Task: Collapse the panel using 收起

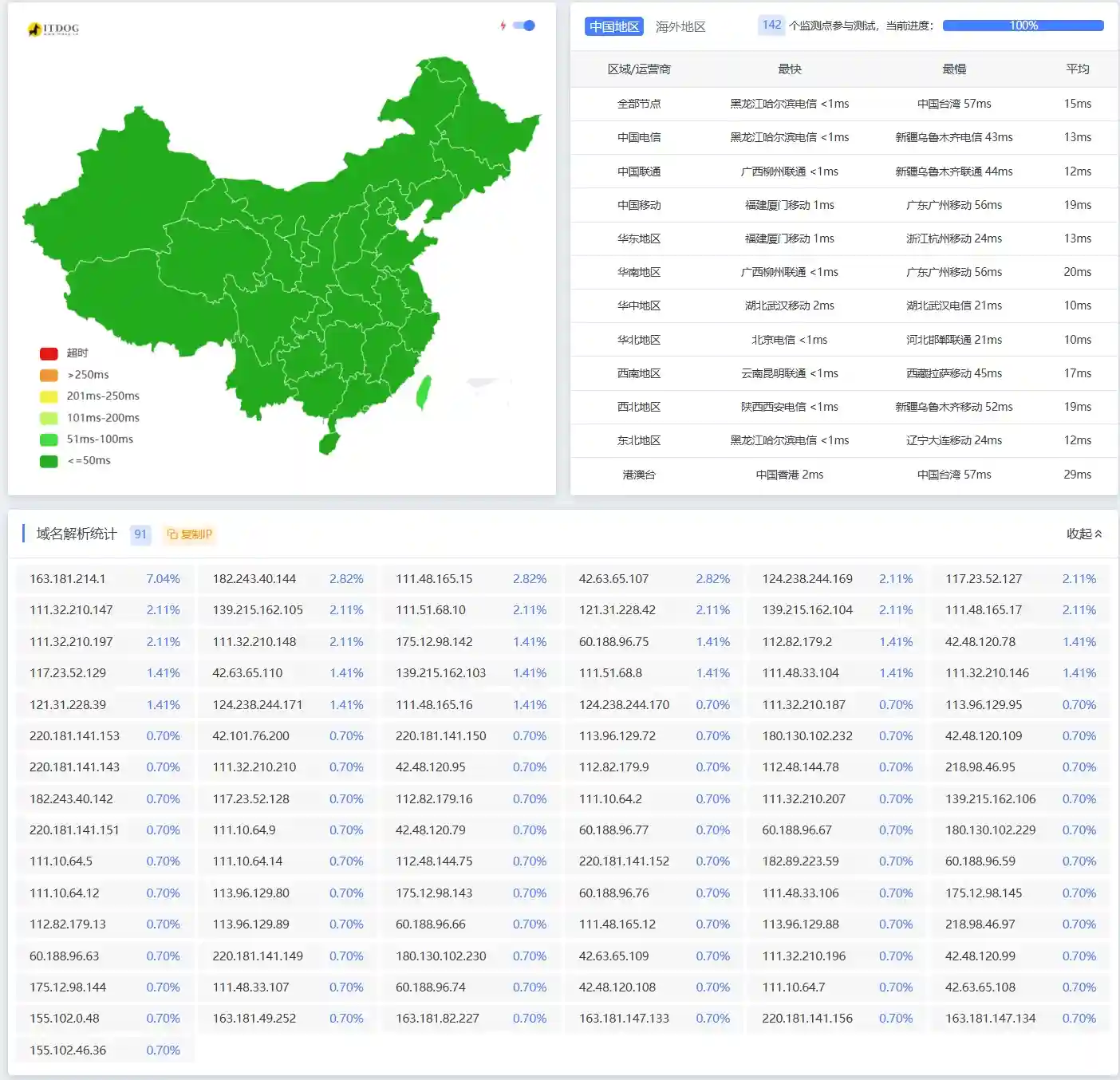Action: coord(1084,534)
